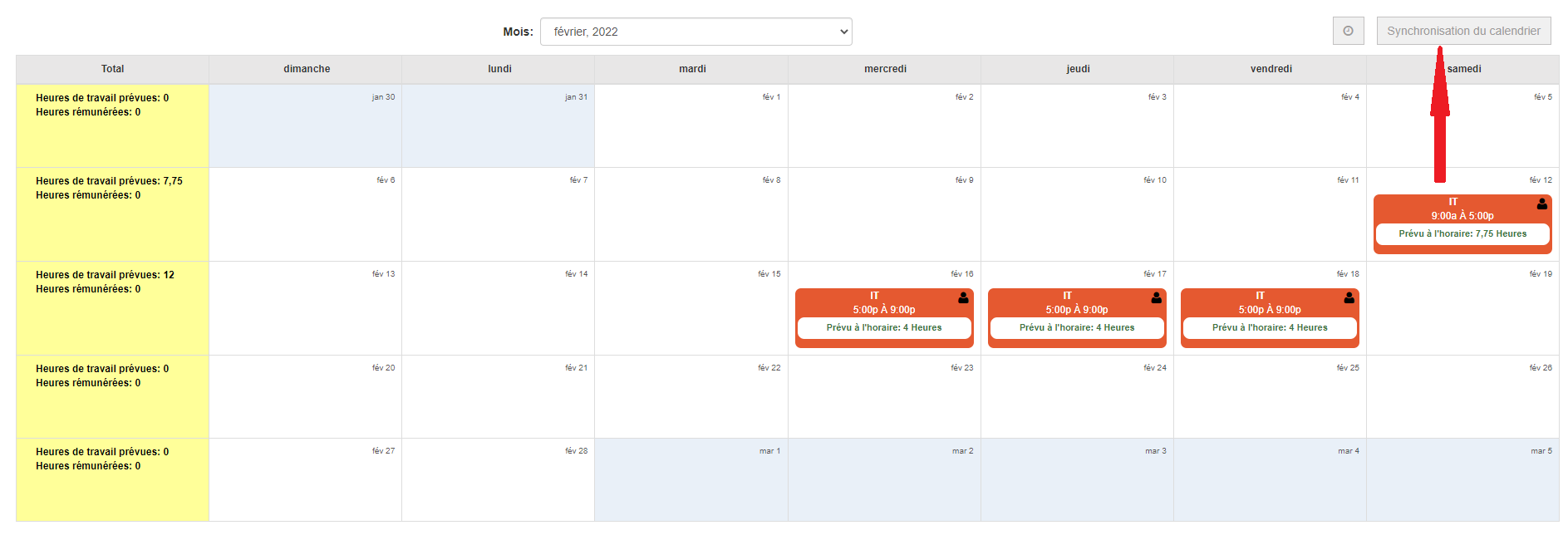Click the clock icon button
1568x535 pixels.
1348,31
